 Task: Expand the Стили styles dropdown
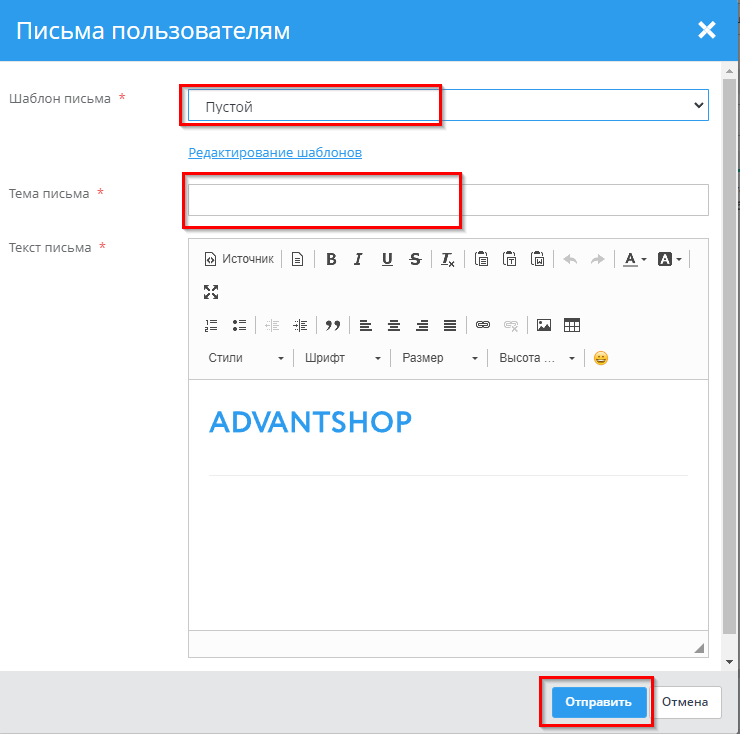[246, 358]
